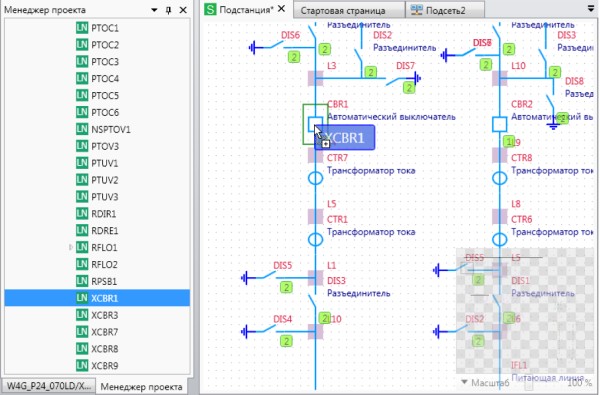The height and width of the screenshot is (395, 600).
Task: Select the XCBR1 tree item
Action: pos(97,298)
